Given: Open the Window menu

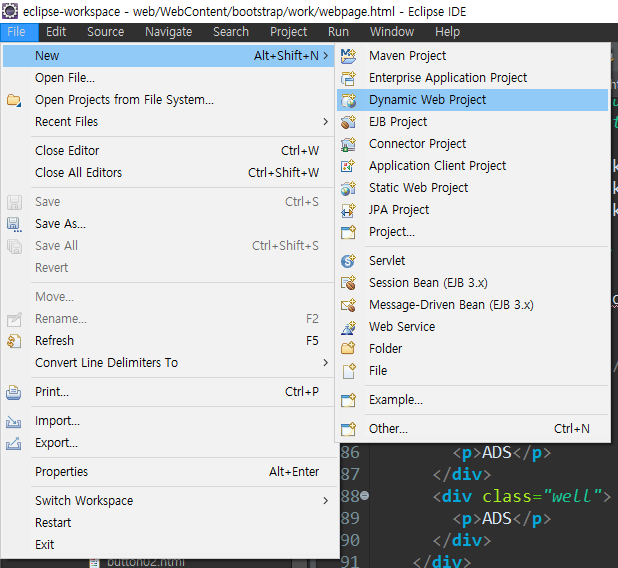Looking at the screenshot, I should tap(392, 32).
